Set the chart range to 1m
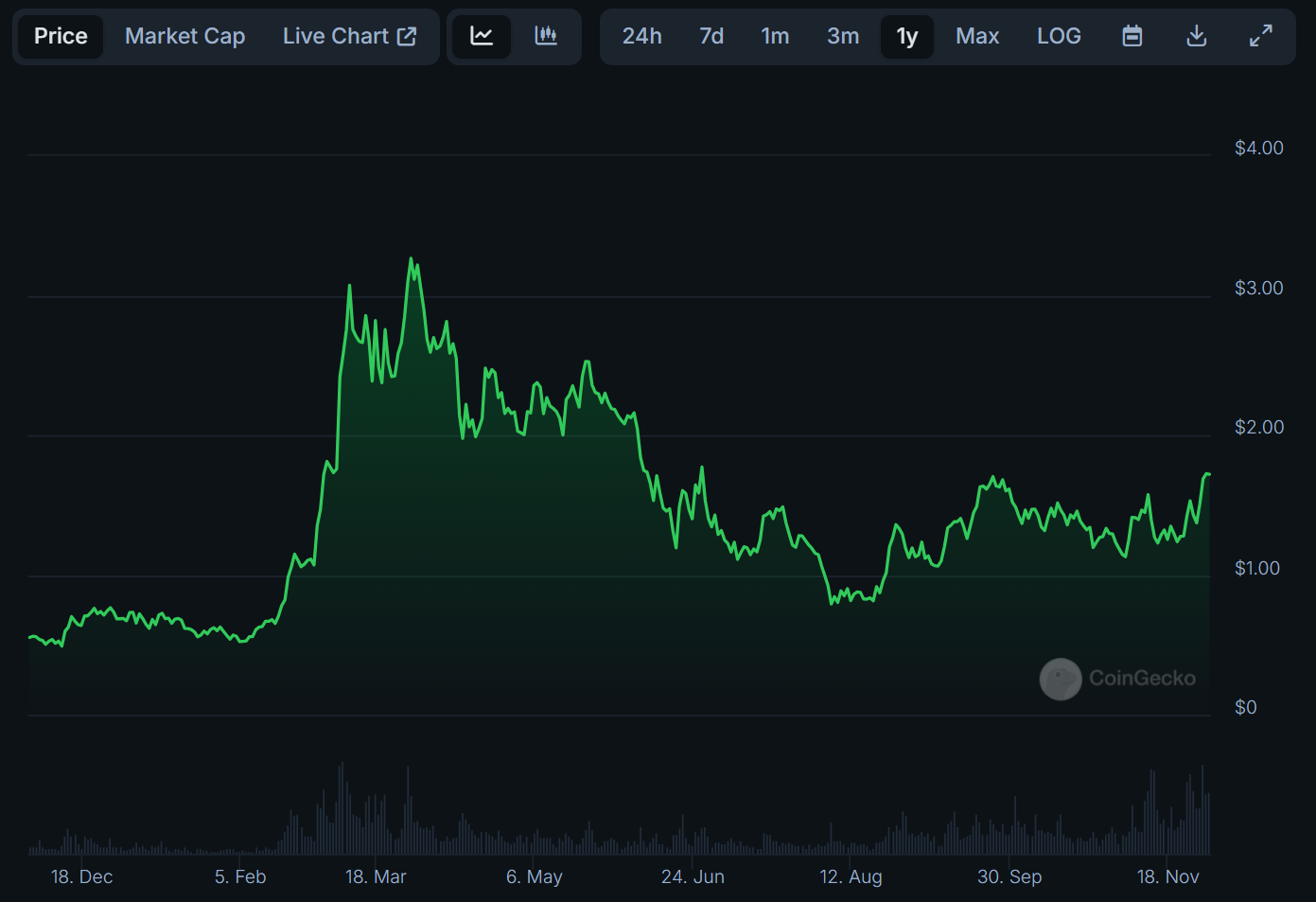This screenshot has height=902, width=1316. pos(775,36)
